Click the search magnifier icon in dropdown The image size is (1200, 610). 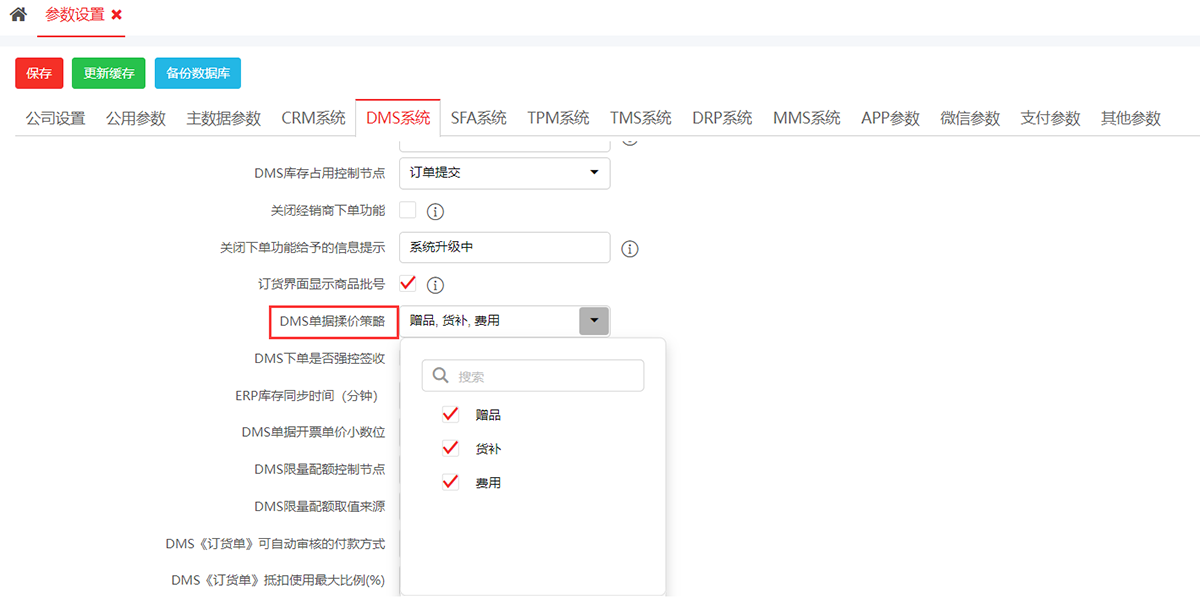pyautogui.click(x=440, y=376)
